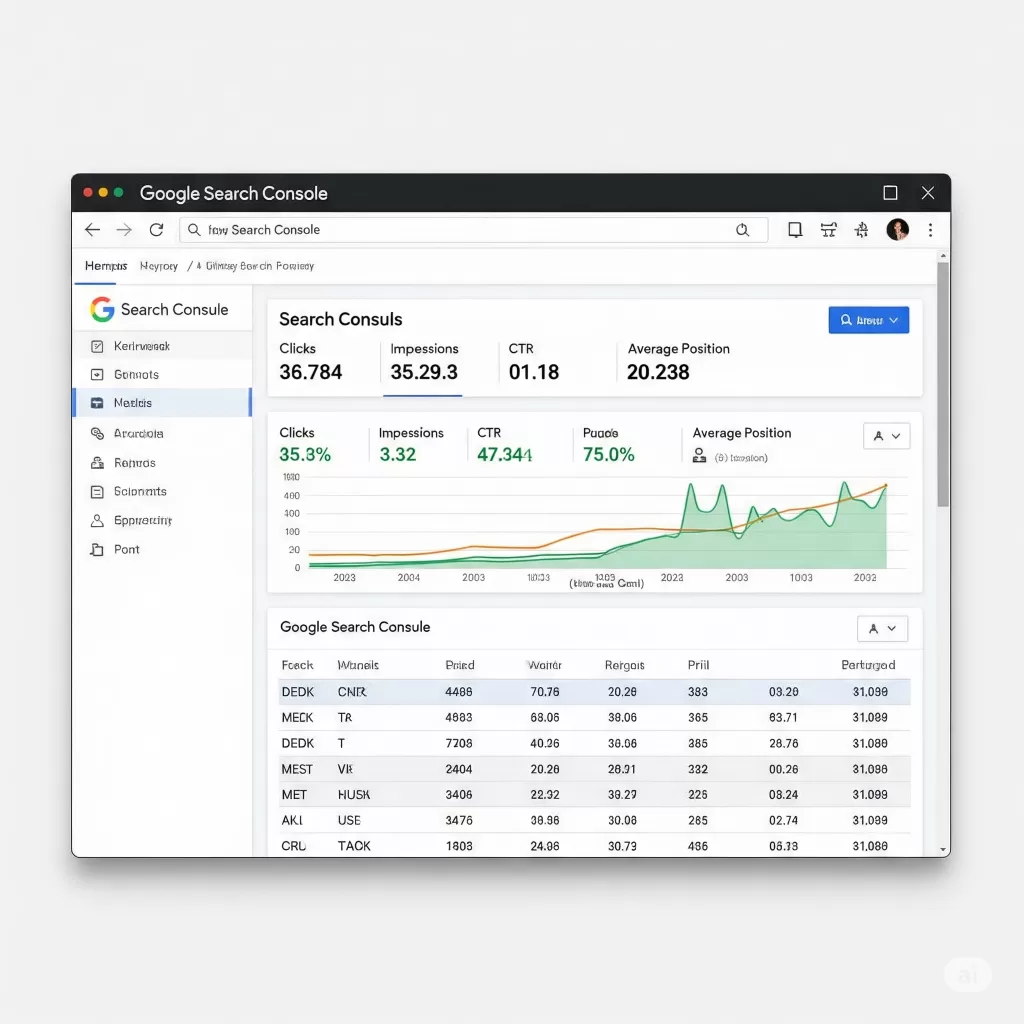Click the Partuged column header
Image resolution: width=1024 pixels, height=1024 pixels.
pyautogui.click(x=868, y=665)
